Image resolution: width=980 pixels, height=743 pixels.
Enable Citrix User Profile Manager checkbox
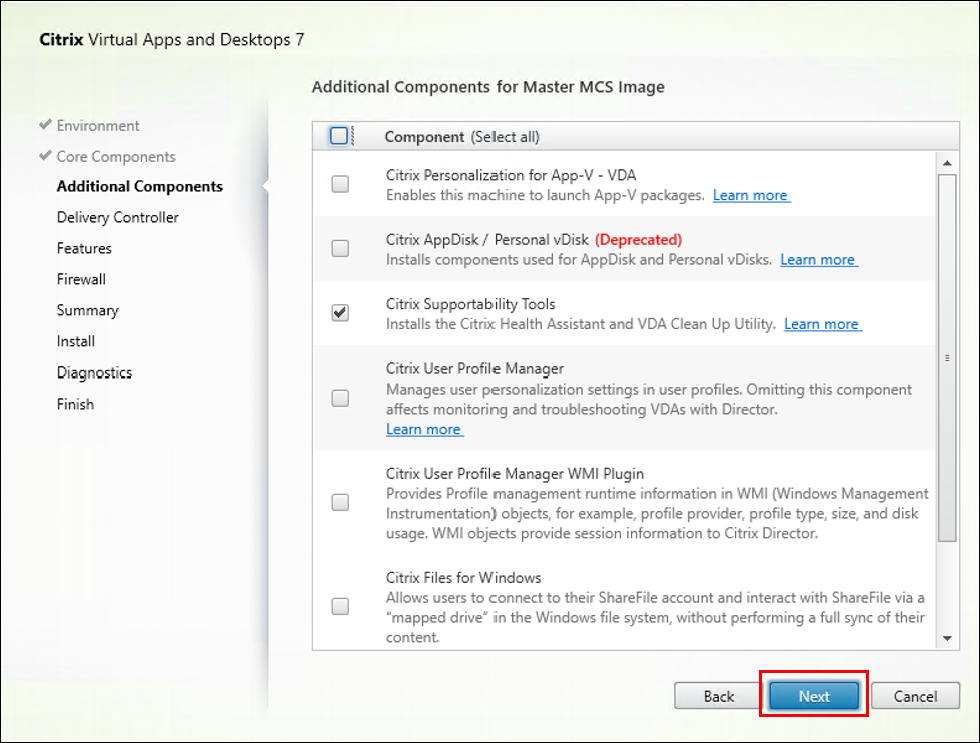click(340, 398)
